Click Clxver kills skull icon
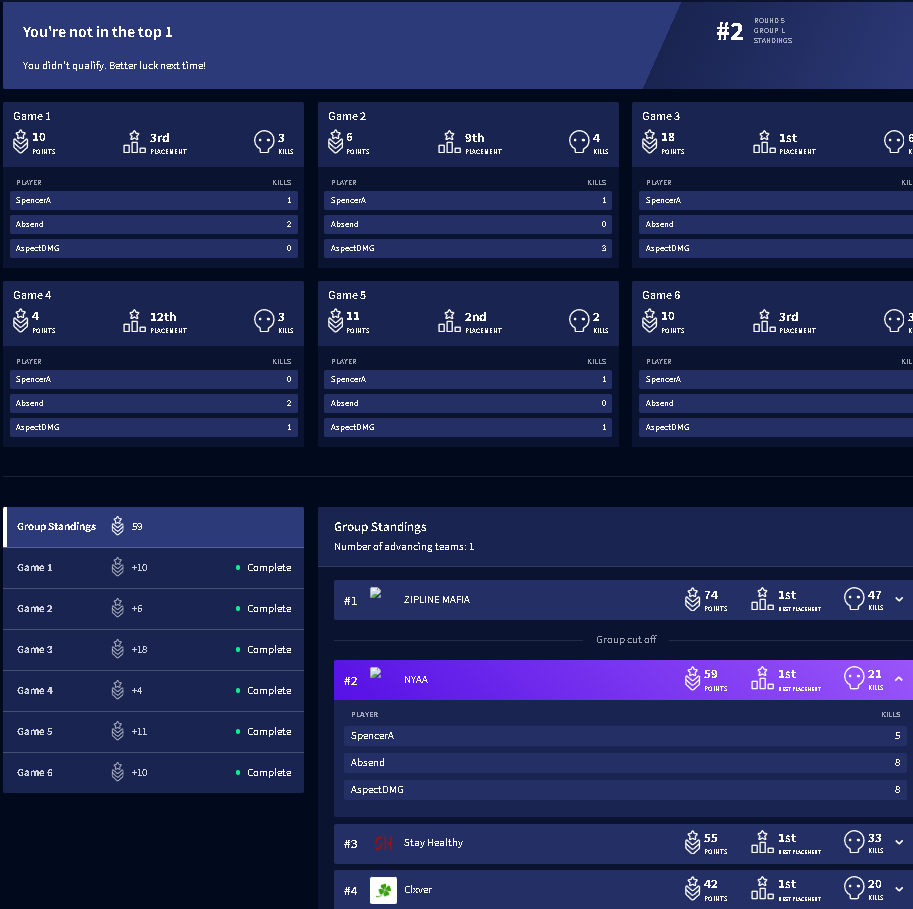This screenshot has height=909, width=913. [854, 888]
